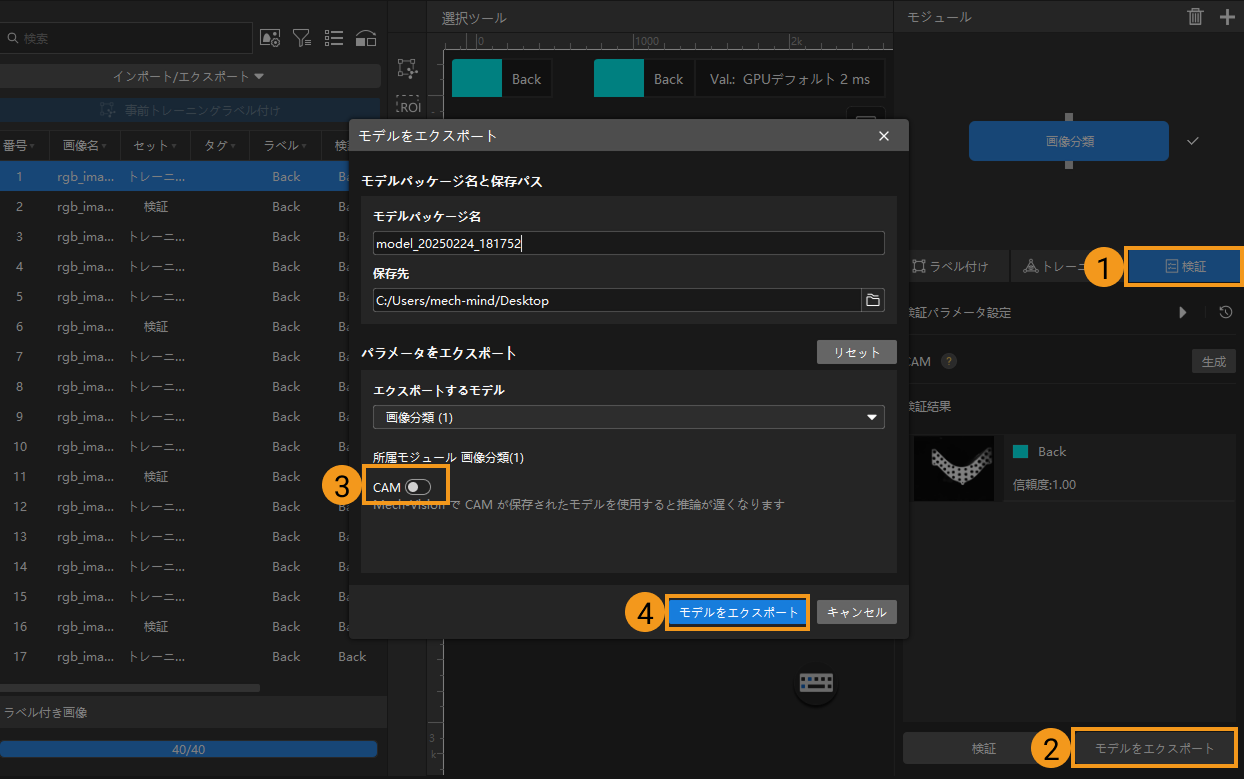The image size is (1255, 779).
Task: Click the blue モデルをエクスポート button in dialog
Action: coord(738,612)
